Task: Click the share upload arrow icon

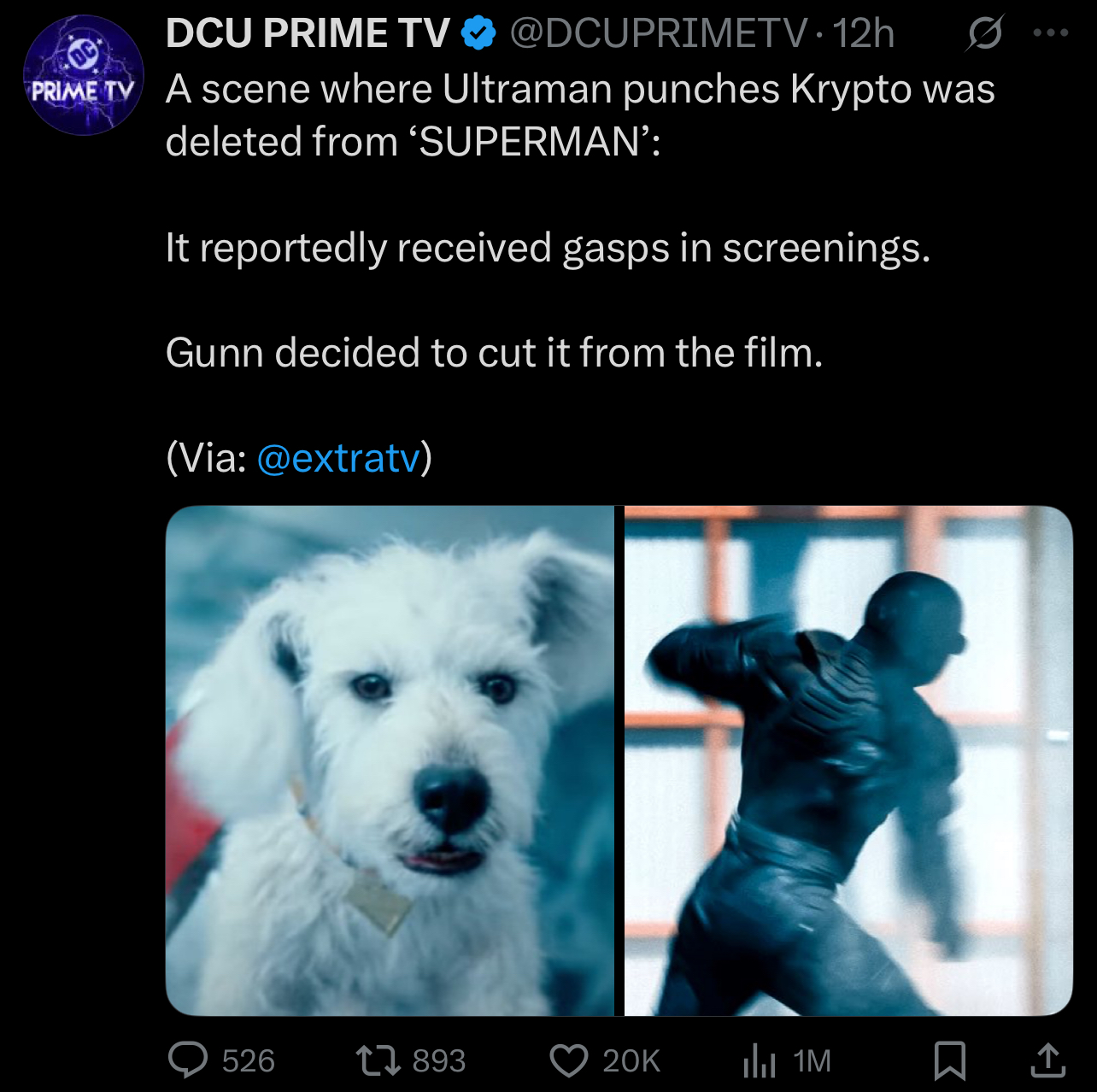Action: tap(1047, 1060)
